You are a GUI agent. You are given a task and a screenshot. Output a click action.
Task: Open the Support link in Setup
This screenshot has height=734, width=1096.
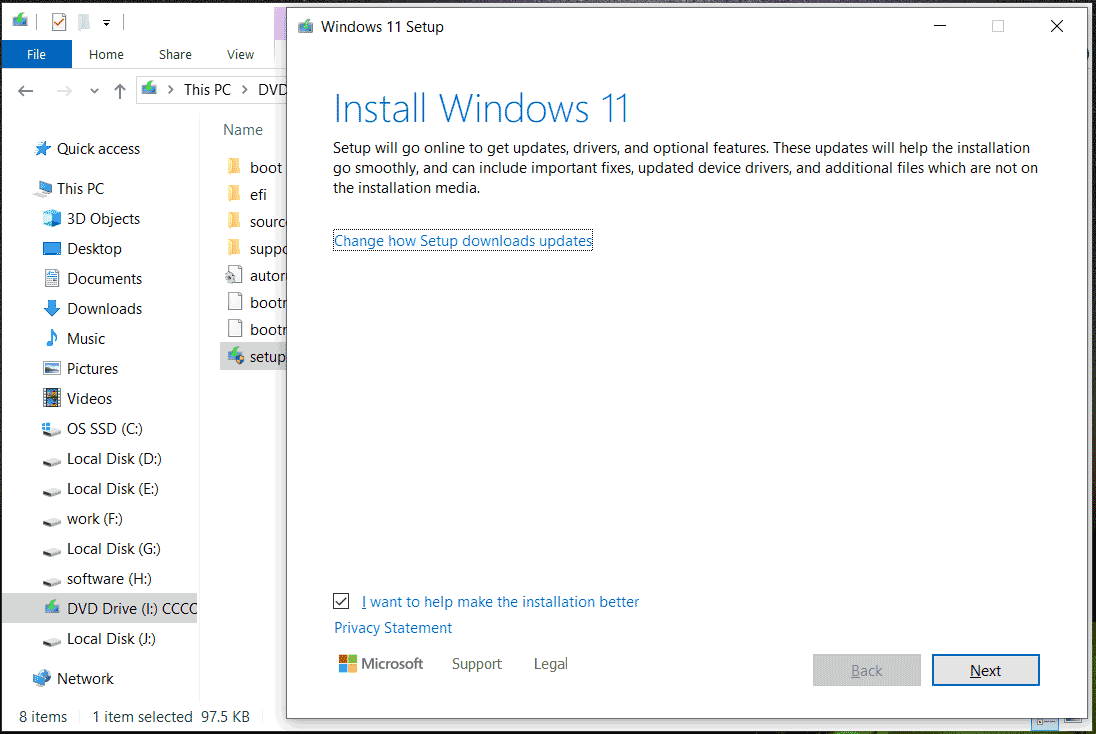click(x=477, y=663)
